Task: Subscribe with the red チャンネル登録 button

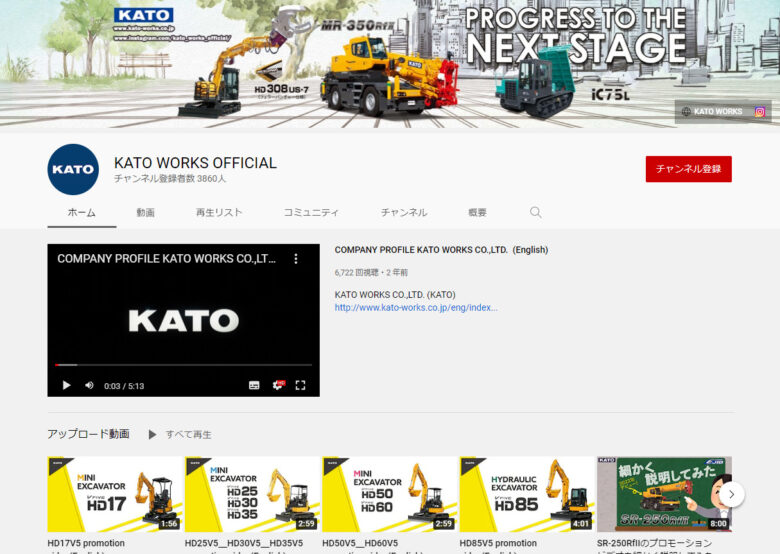Action: click(x=688, y=169)
